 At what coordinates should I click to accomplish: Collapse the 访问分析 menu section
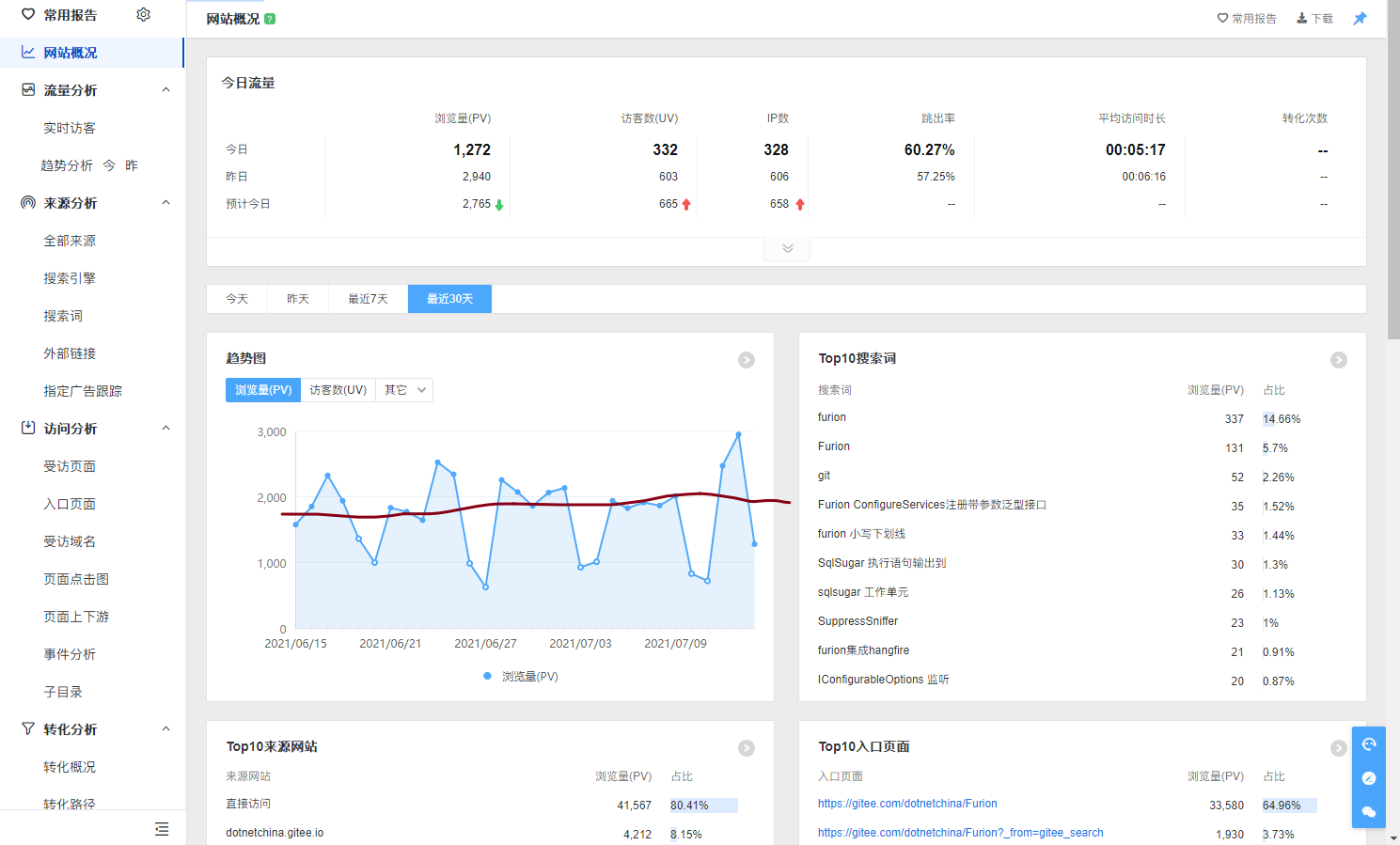click(166, 429)
